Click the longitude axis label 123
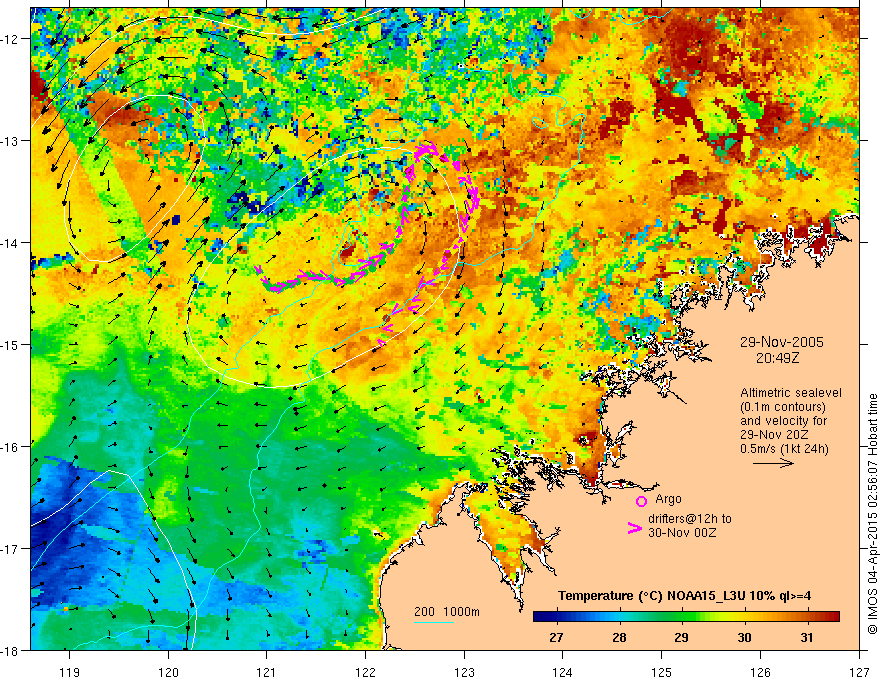Viewport: 880px width, 680px height. pyautogui.click(x=464, y=672)
